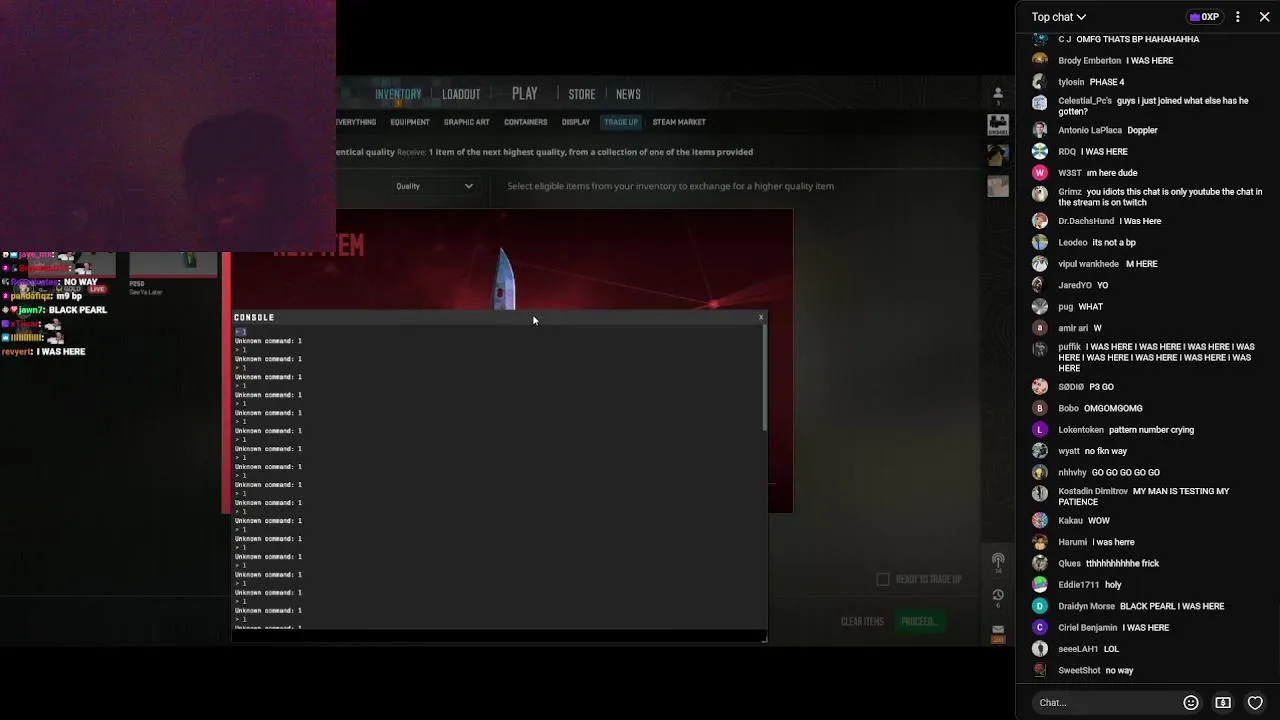Open the mail inbox icon
The width and height of the screenshot is (1280, 720).
click(998, 632)
